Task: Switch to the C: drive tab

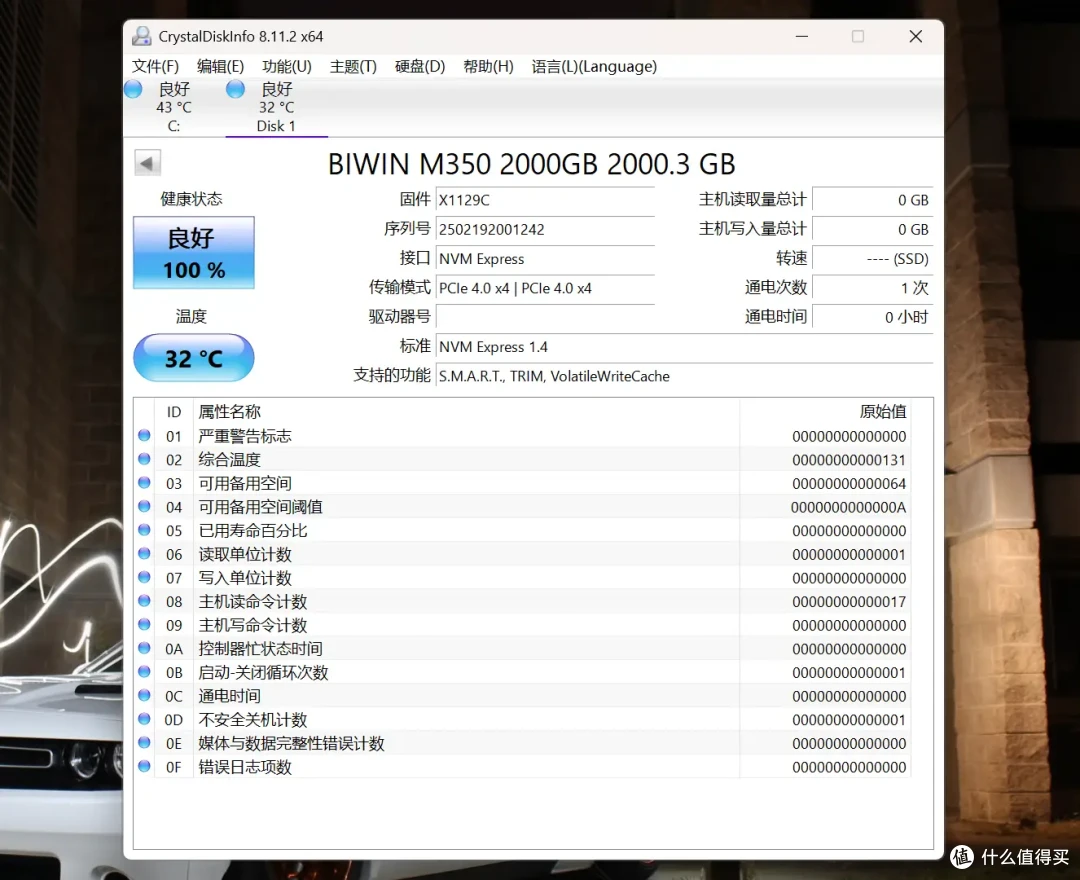Action: (x=174, y=107)
